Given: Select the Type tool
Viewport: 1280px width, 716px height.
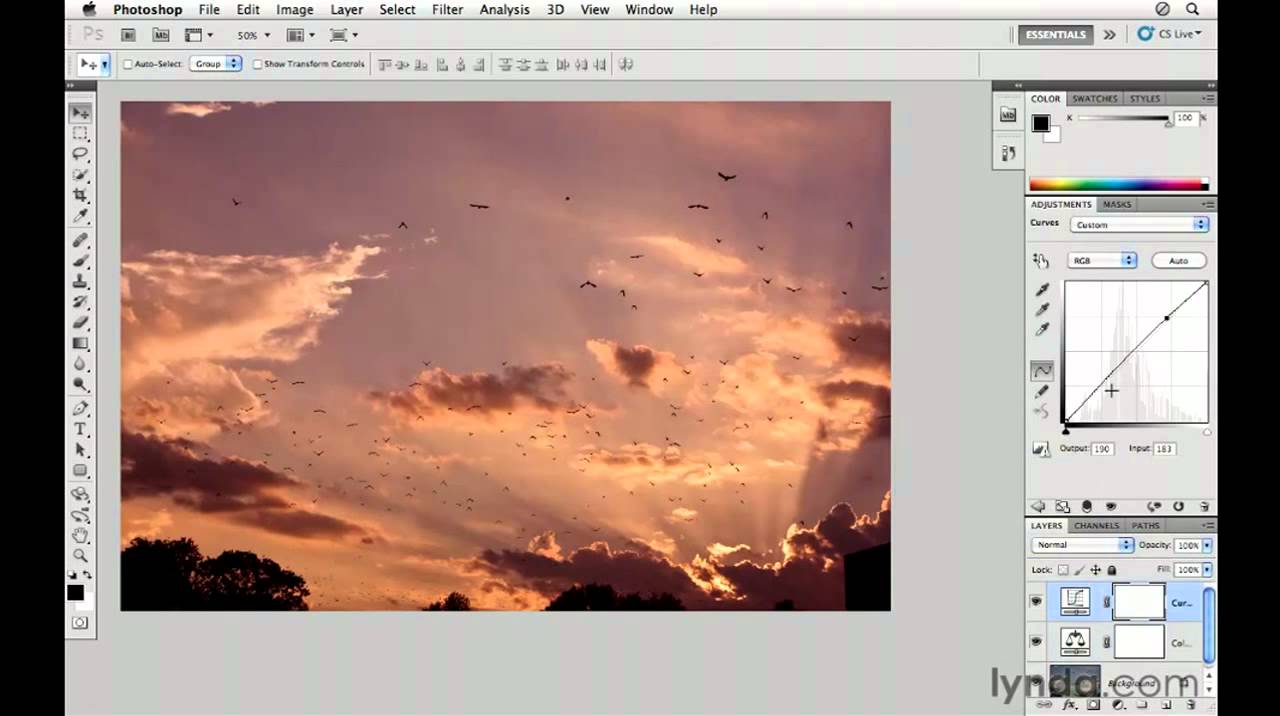Looking at the screenshot, I should [80, 429].
